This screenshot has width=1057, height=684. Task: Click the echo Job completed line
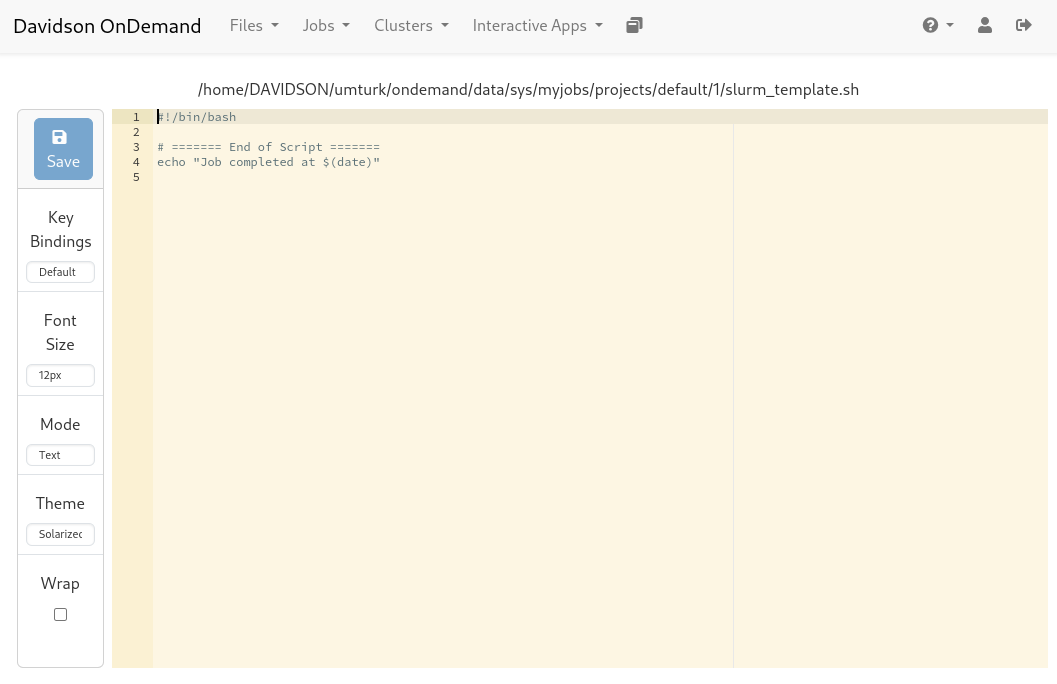(x=268, y=162)
